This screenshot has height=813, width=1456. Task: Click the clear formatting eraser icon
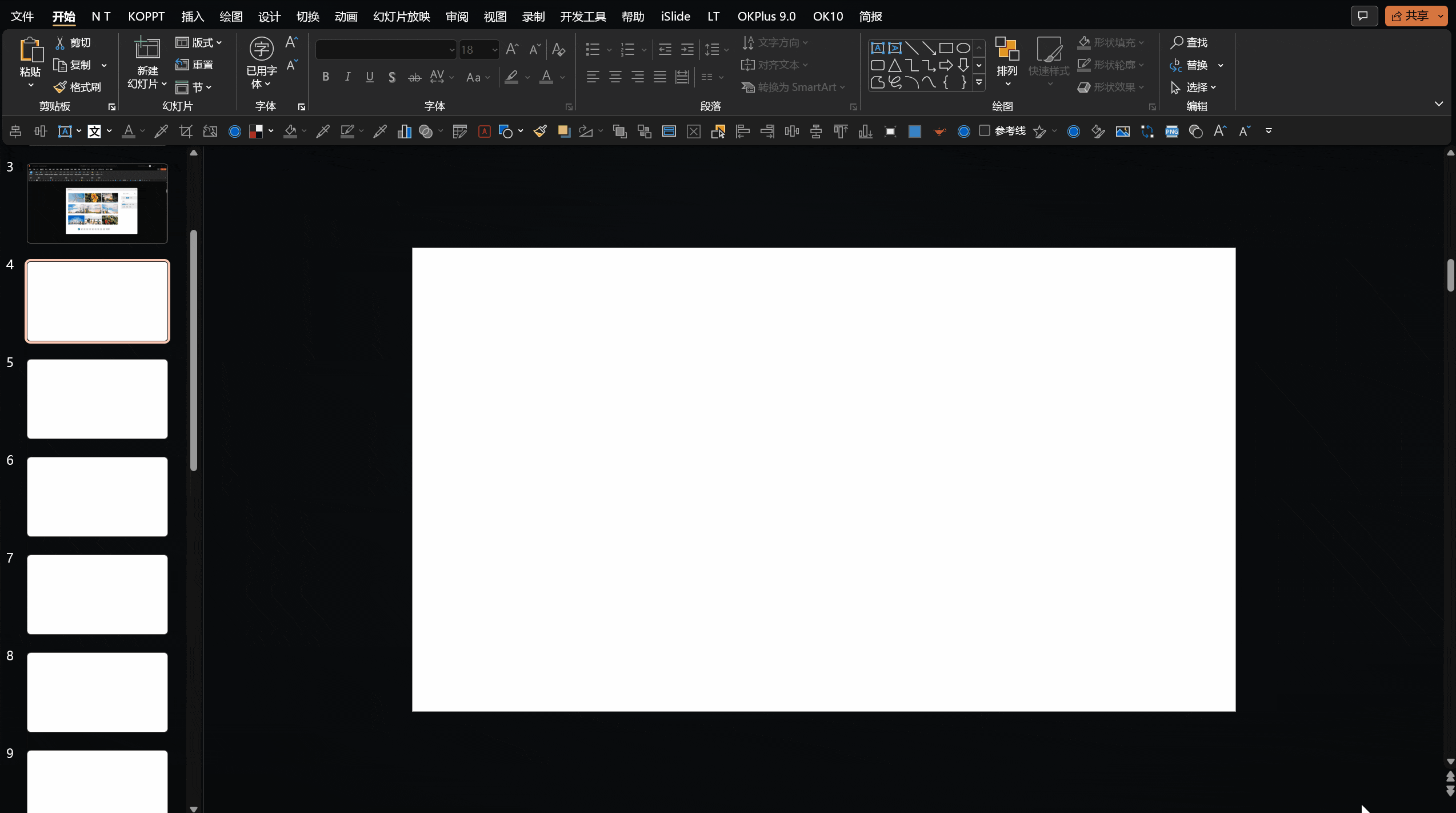click(558, 50)
